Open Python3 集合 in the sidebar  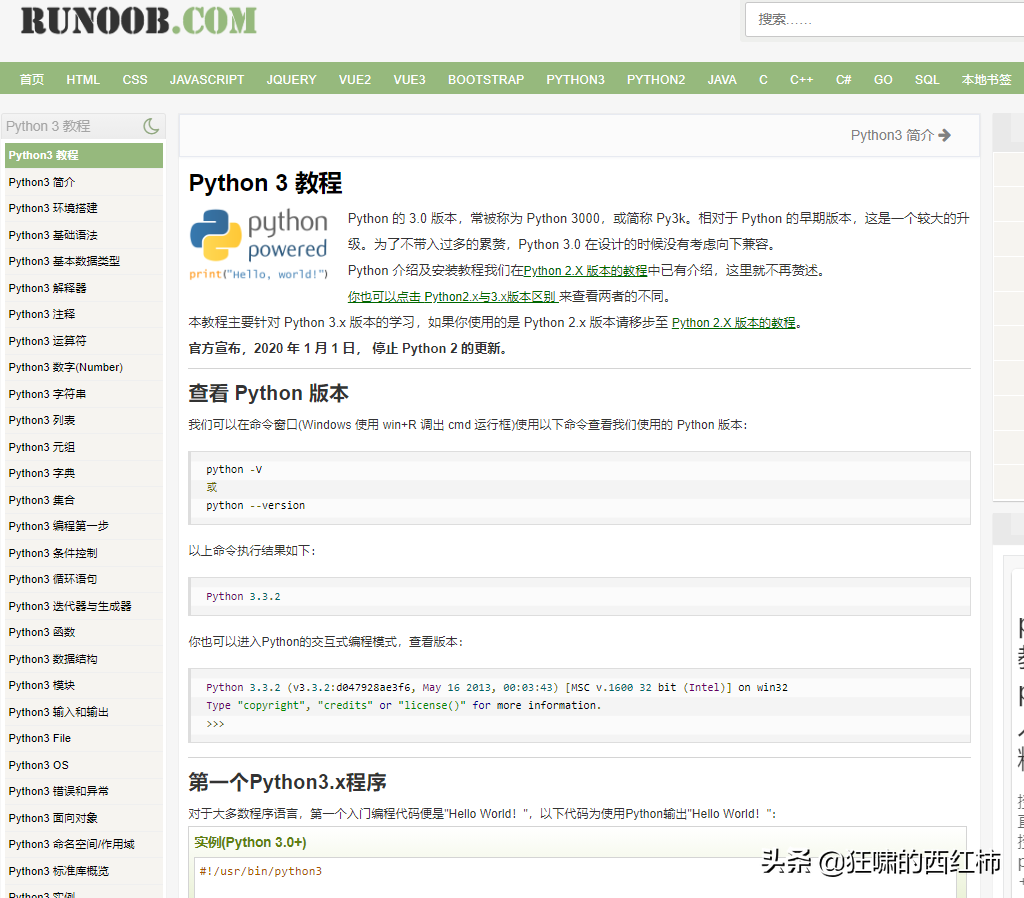pos(84,500)
